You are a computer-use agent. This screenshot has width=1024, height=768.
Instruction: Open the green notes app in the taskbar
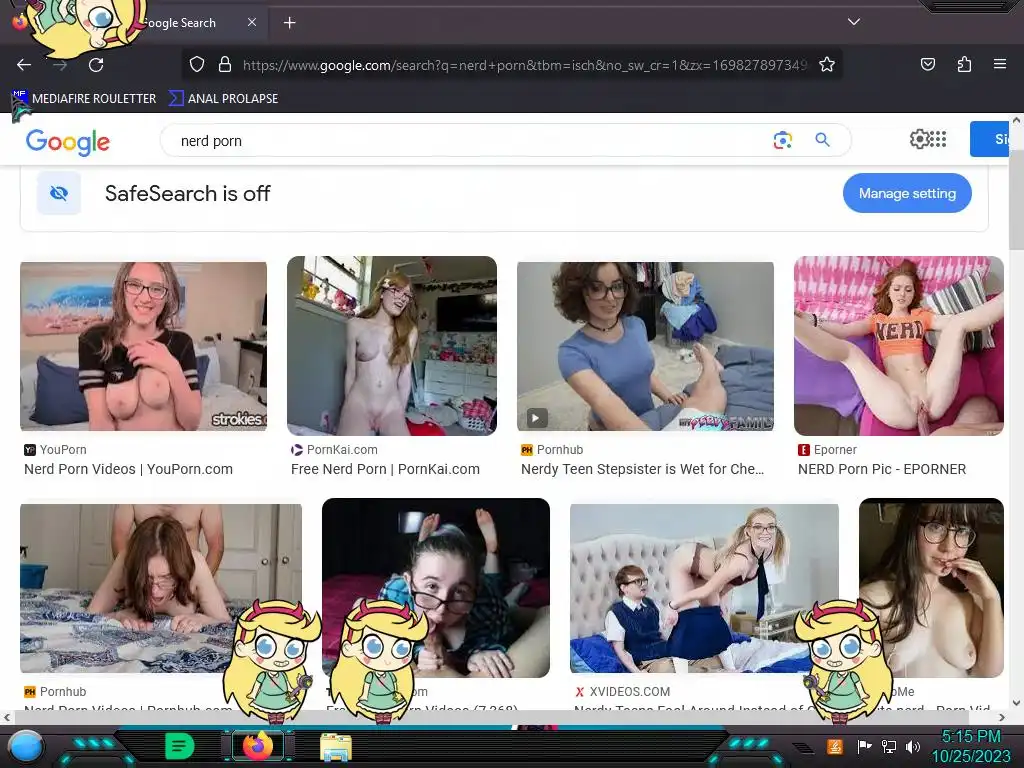tap(180, 746)
